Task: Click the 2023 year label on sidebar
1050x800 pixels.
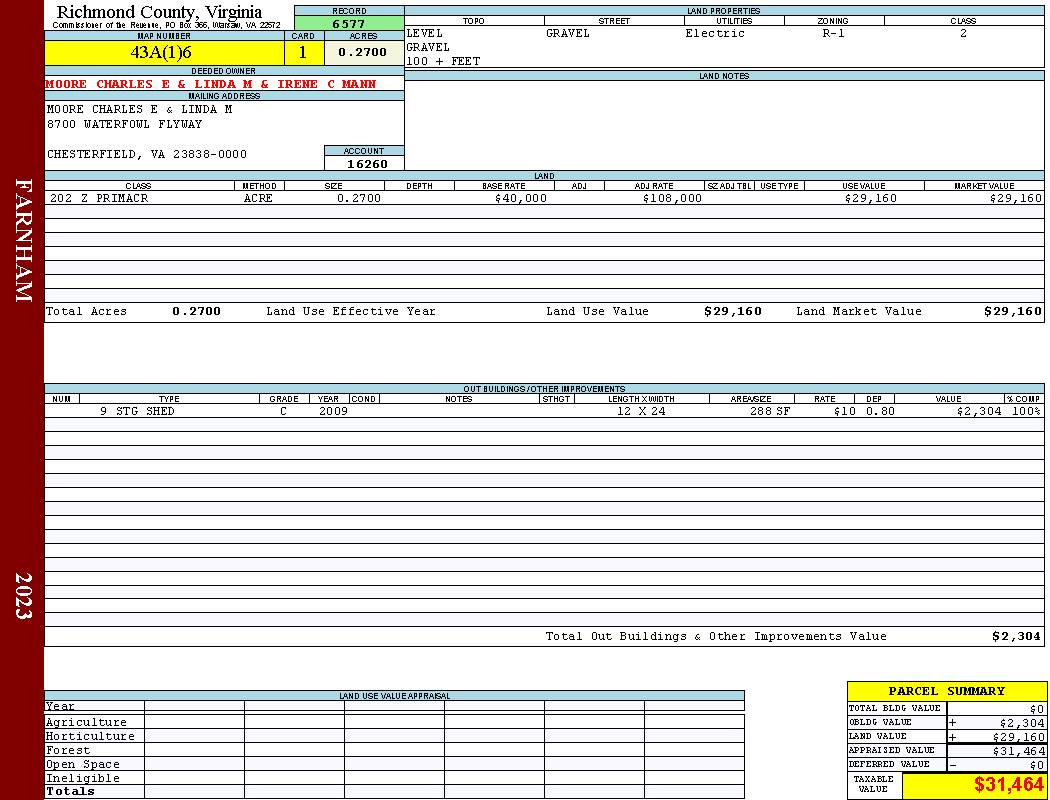Action: tap(23, 595)
